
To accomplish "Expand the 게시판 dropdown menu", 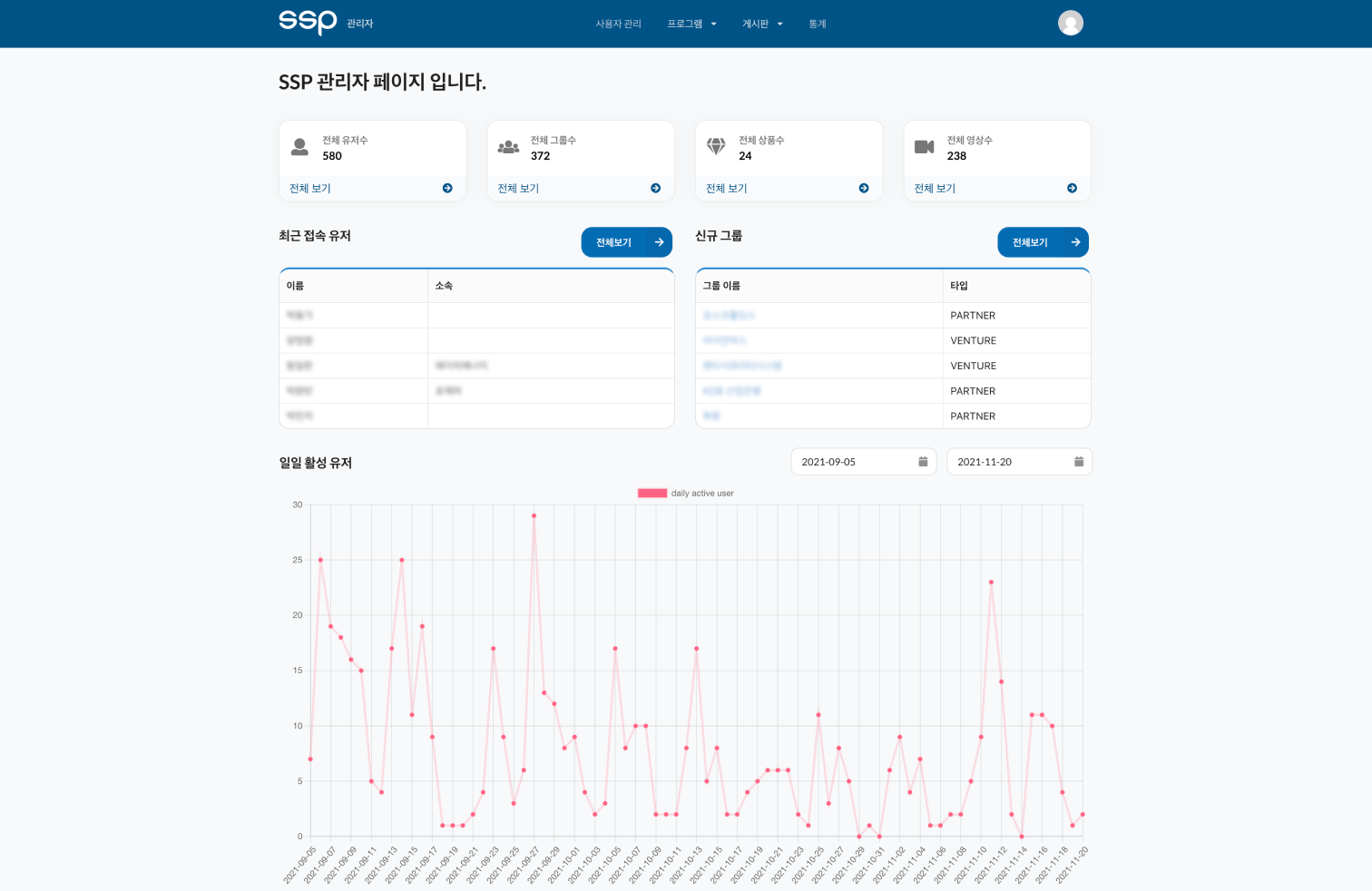I will click(762, 24).
